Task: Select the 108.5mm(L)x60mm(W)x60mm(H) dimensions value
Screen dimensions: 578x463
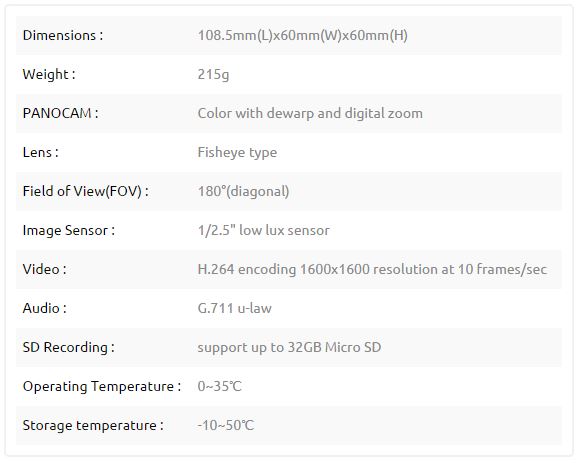Action: tap(303, 35)
